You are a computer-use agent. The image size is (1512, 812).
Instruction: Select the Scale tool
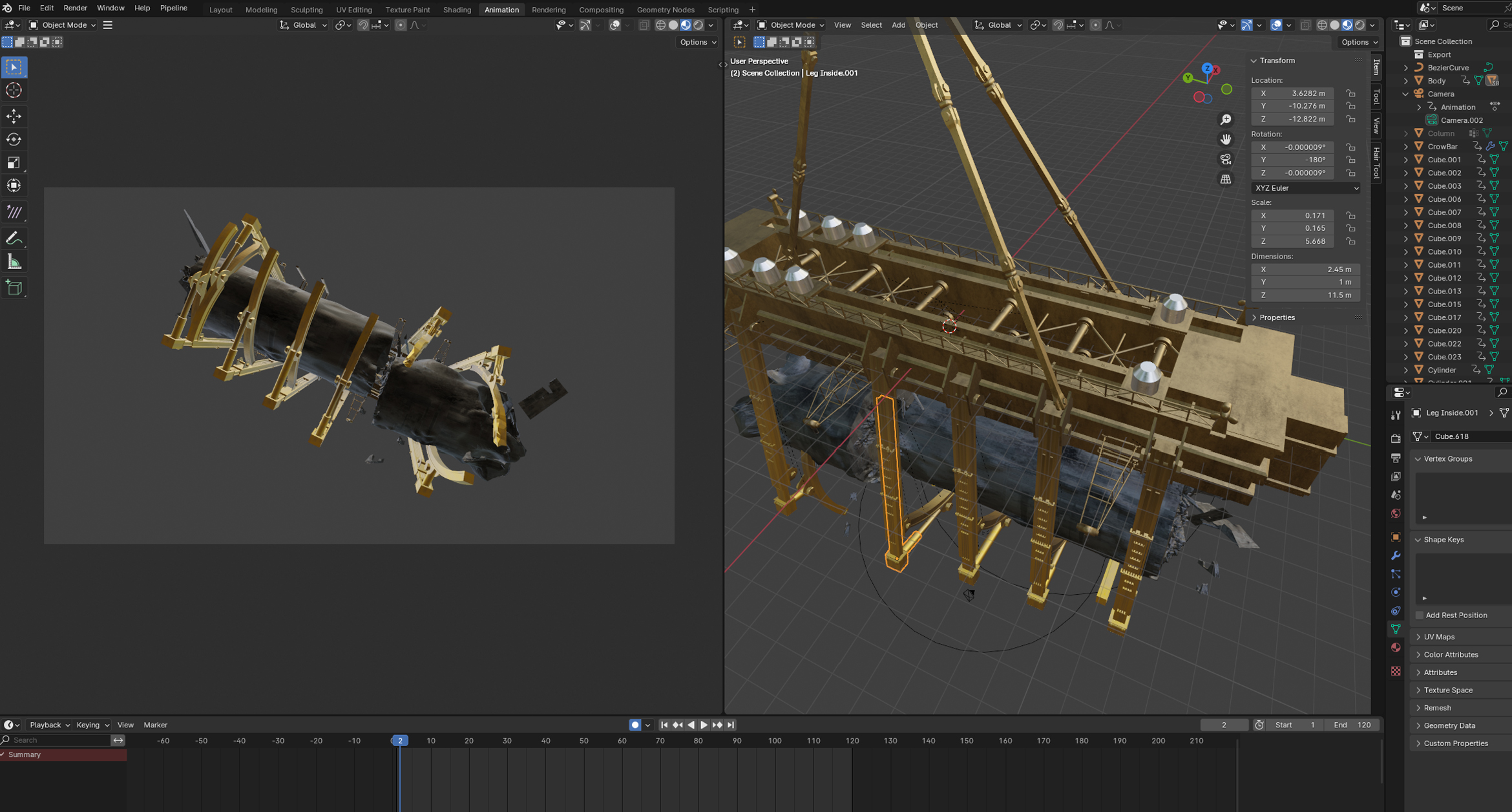14,162
